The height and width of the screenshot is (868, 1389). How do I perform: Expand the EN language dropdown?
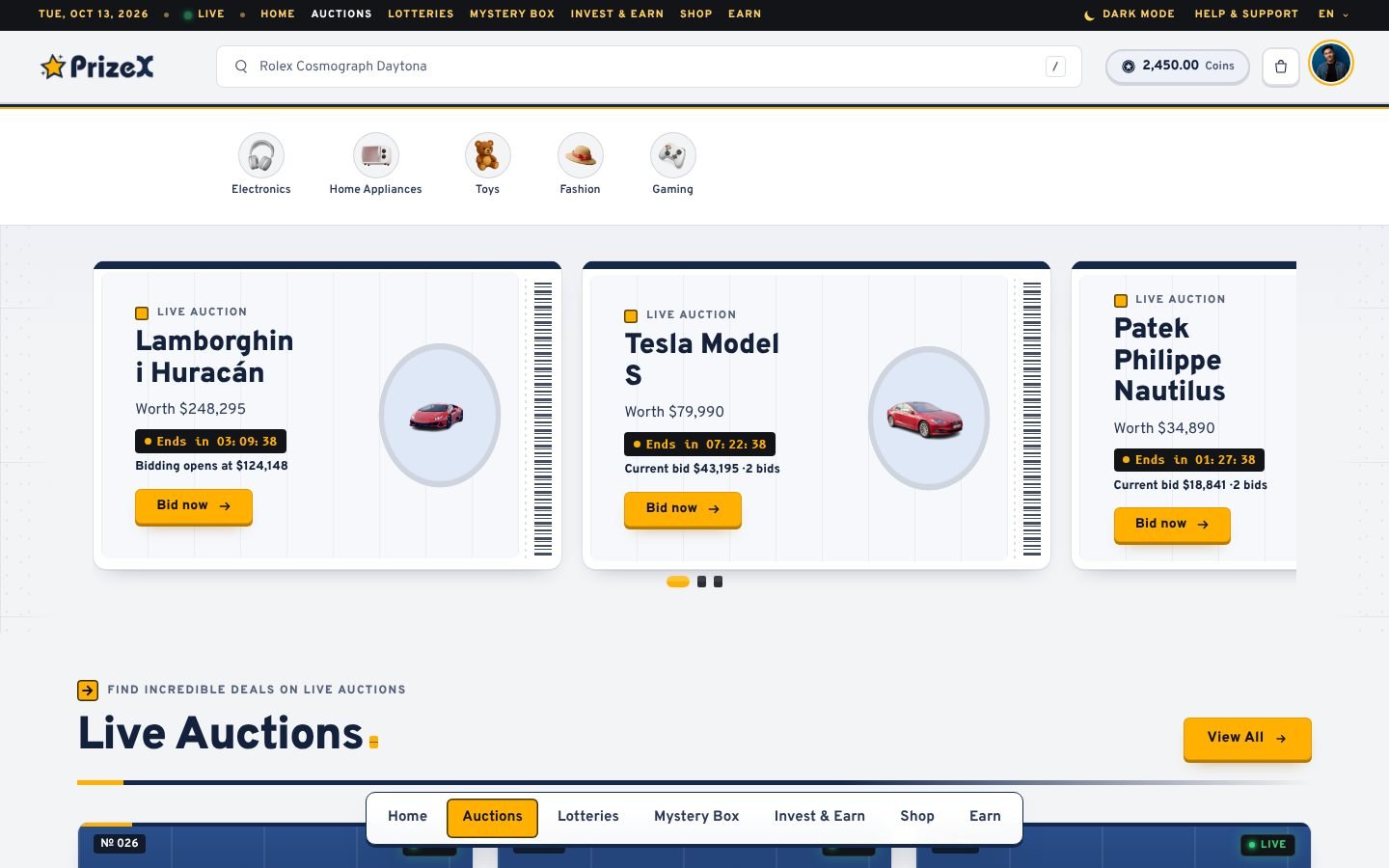pyautogui.click(x=1334, y=14)
